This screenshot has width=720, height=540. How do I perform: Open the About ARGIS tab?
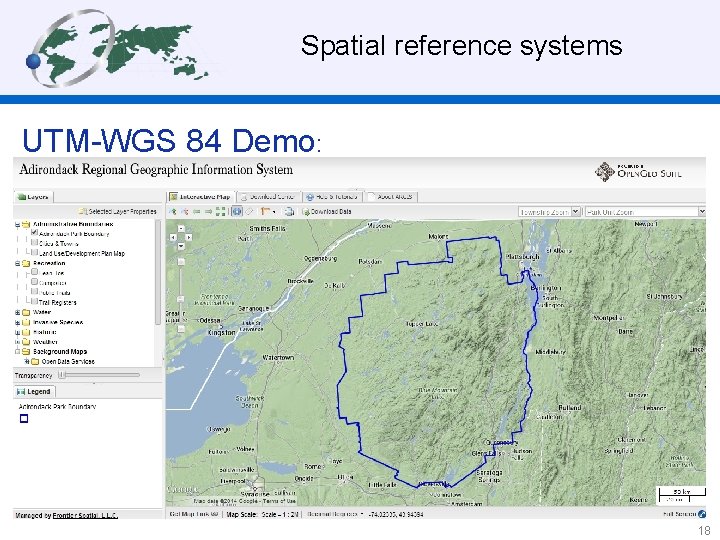[391, 197]
